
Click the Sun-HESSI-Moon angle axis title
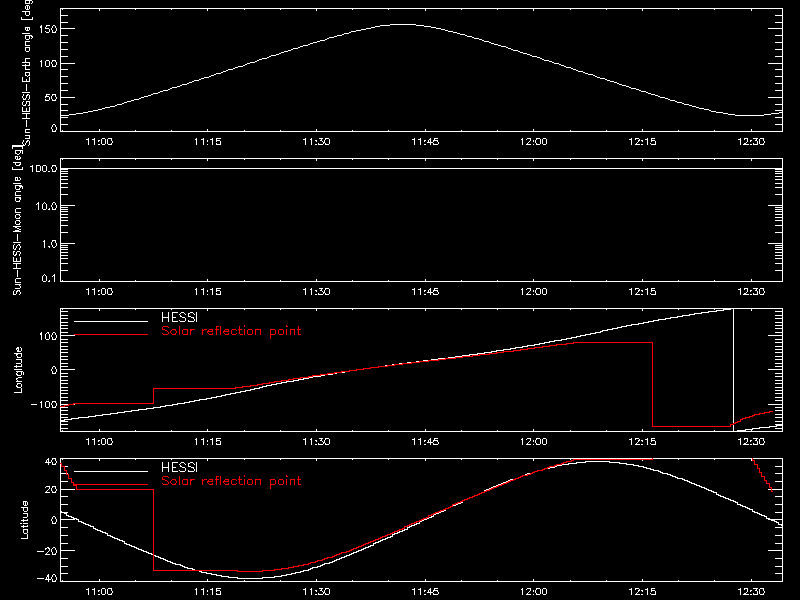[18, 220]
